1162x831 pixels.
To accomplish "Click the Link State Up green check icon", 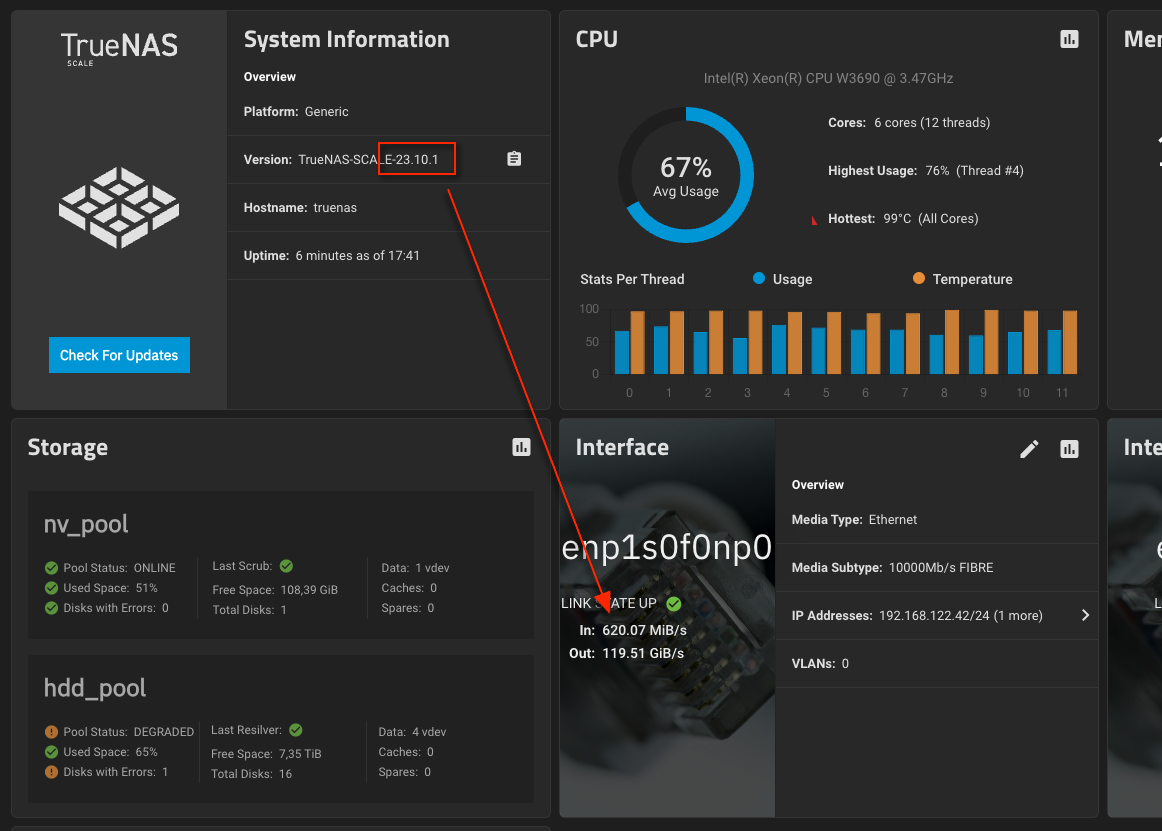I will coord(674,603).
